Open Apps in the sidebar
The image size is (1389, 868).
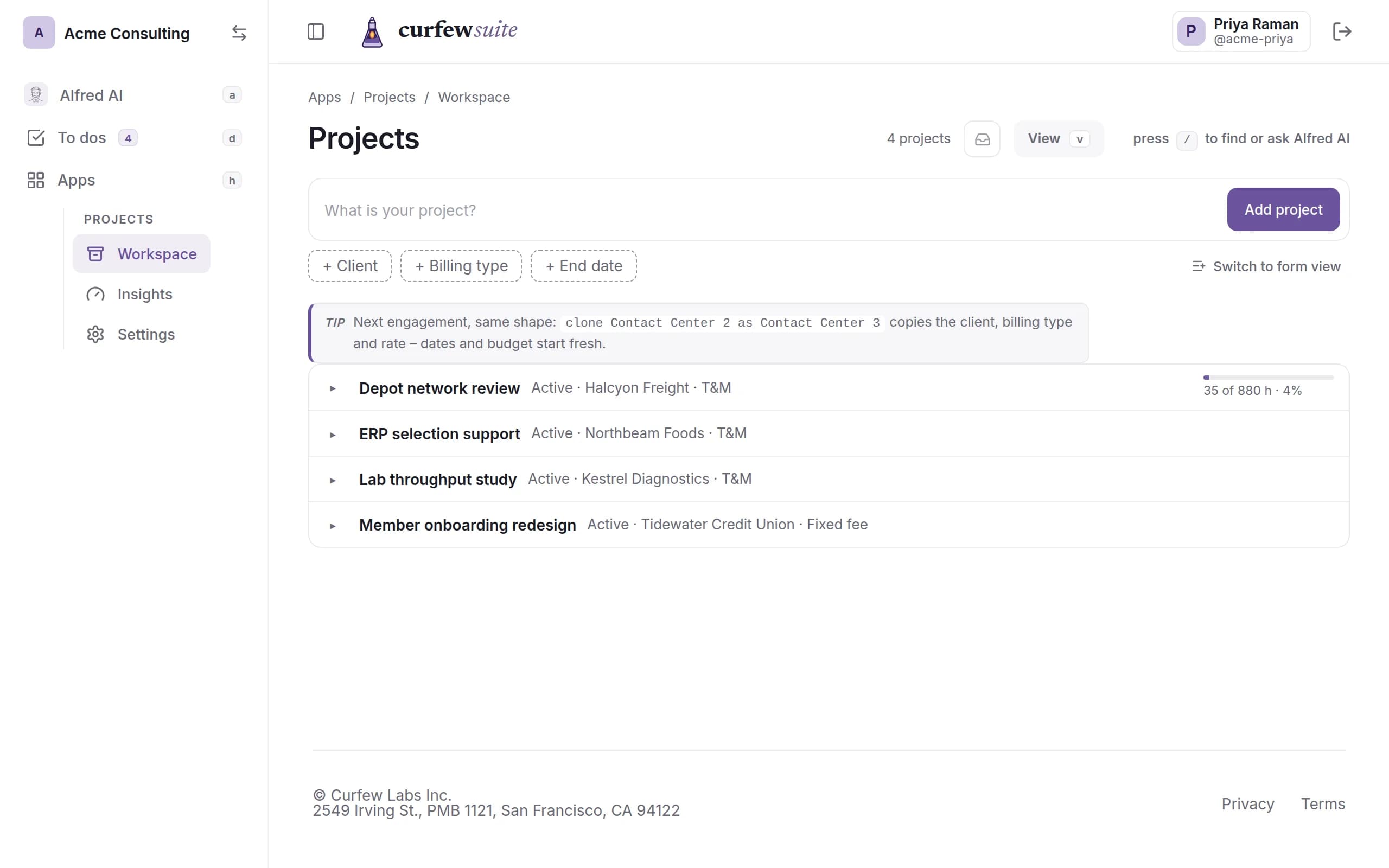(133, 180)
